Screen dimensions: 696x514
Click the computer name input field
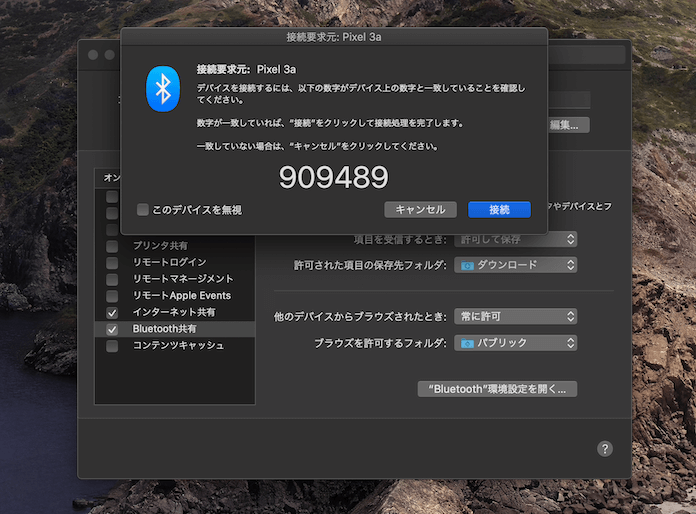[569, 100]
